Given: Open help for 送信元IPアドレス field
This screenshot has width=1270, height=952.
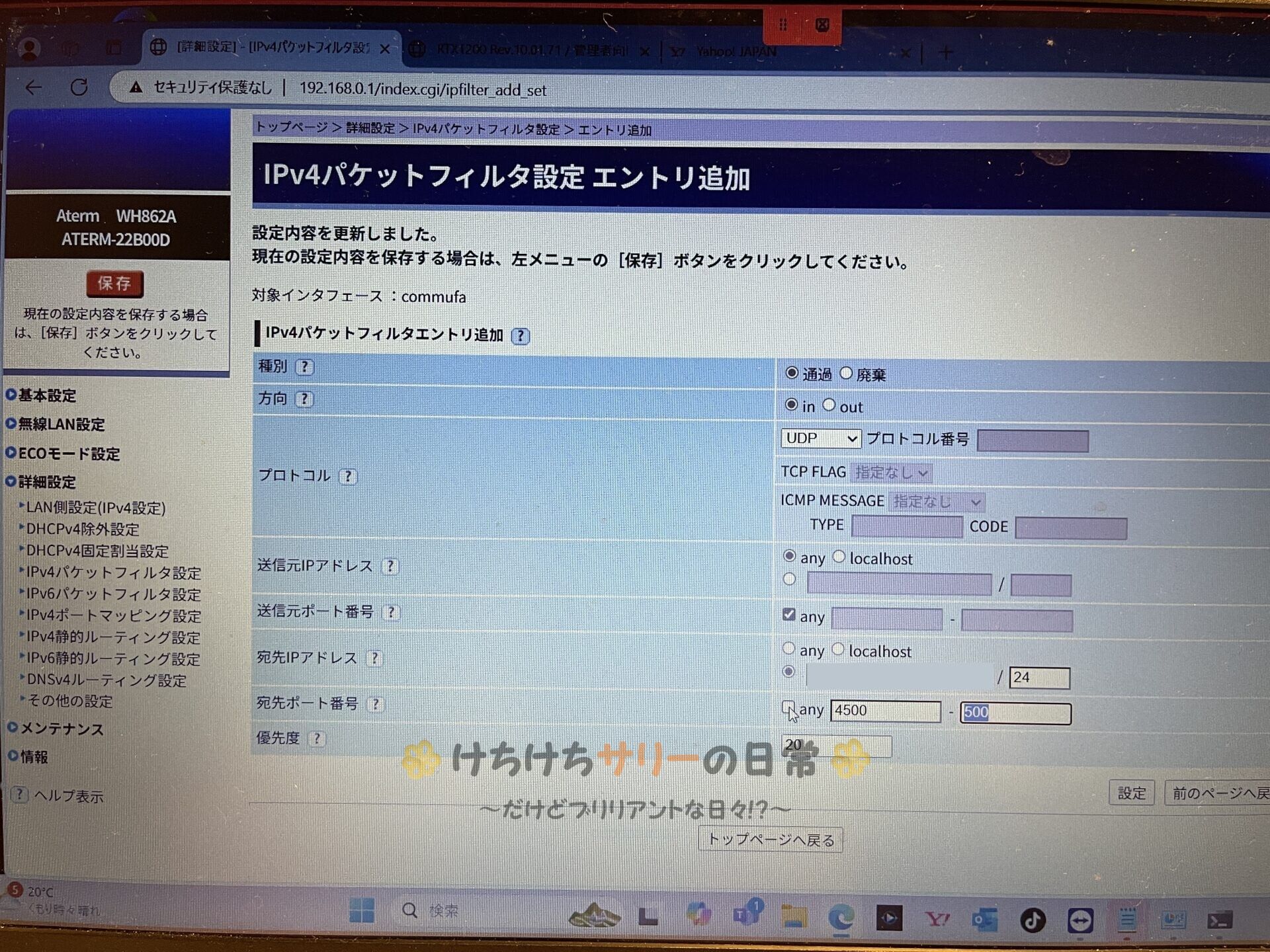Looking at the screenshot, I should [390, 567].
